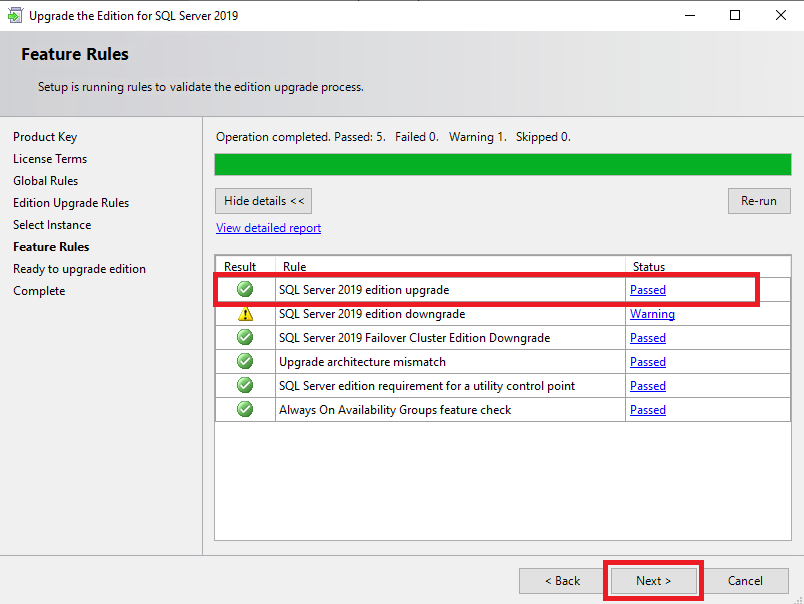Select 'Always On Availability Groups feature check' text
This screenshot has height=604, width=804.
(x=395, y=410)
